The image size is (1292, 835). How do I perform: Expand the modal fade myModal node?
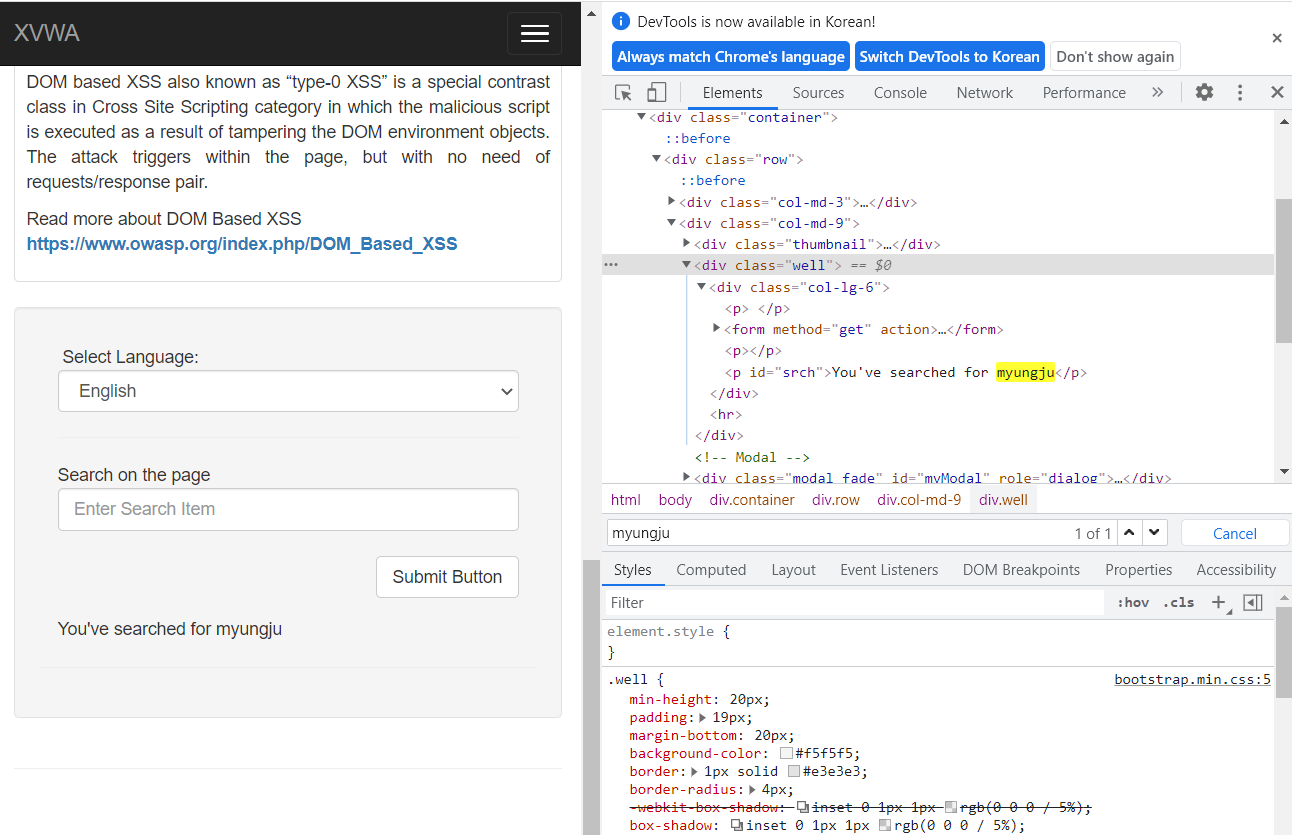click(687, 478)
